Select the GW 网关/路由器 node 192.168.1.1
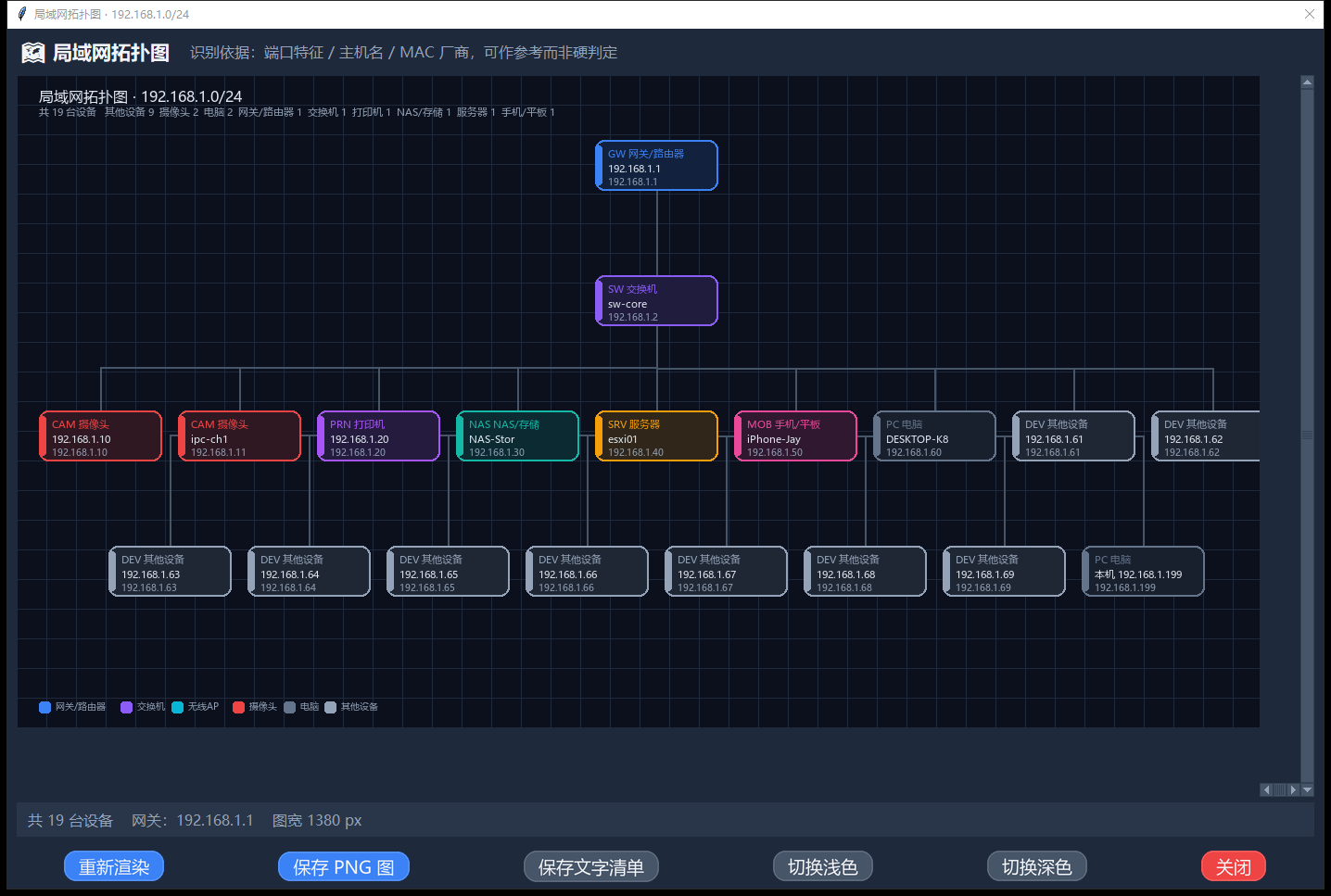 (x=656, y=166)
